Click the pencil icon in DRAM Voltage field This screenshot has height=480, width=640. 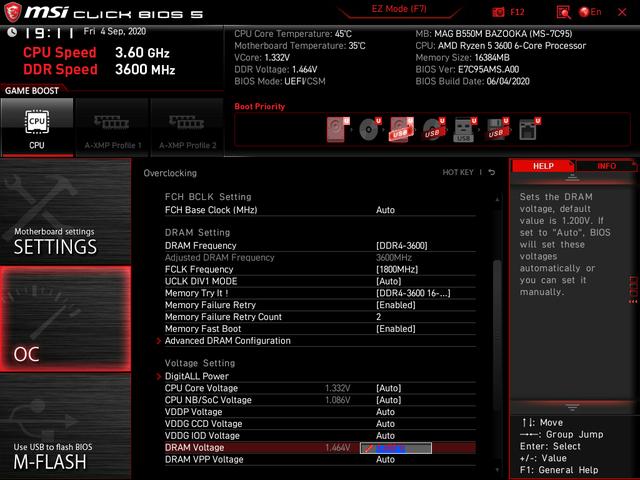(368, 448)
